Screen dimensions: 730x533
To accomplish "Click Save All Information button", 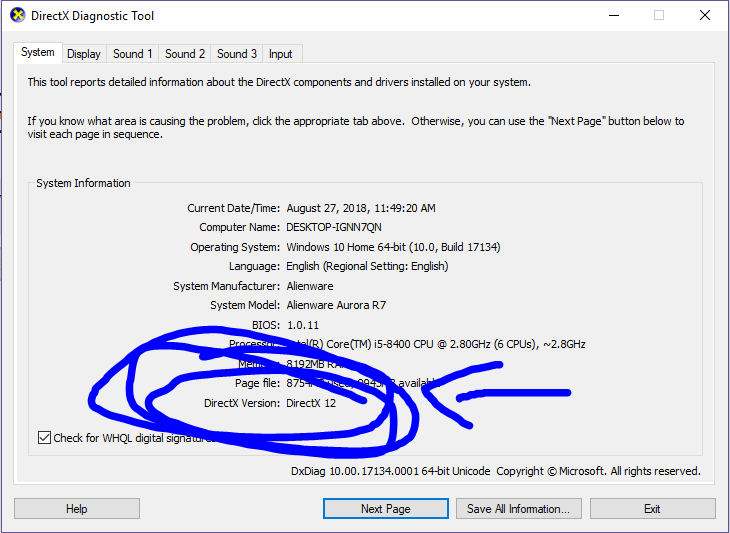I will point(519,508).
